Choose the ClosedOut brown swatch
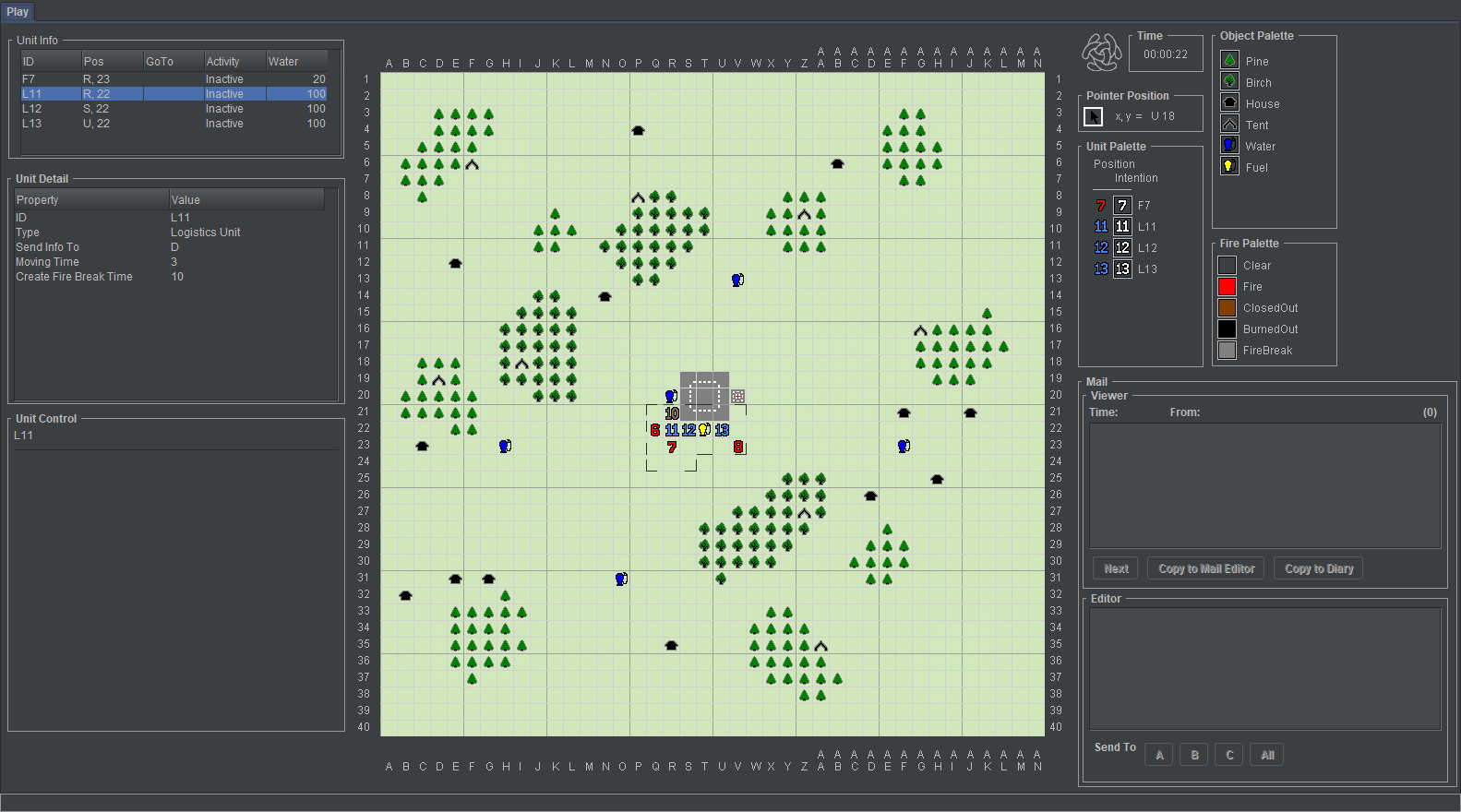Image resolution: width=1461 pixels, height=812 pixels. (x=1227, y=308)
